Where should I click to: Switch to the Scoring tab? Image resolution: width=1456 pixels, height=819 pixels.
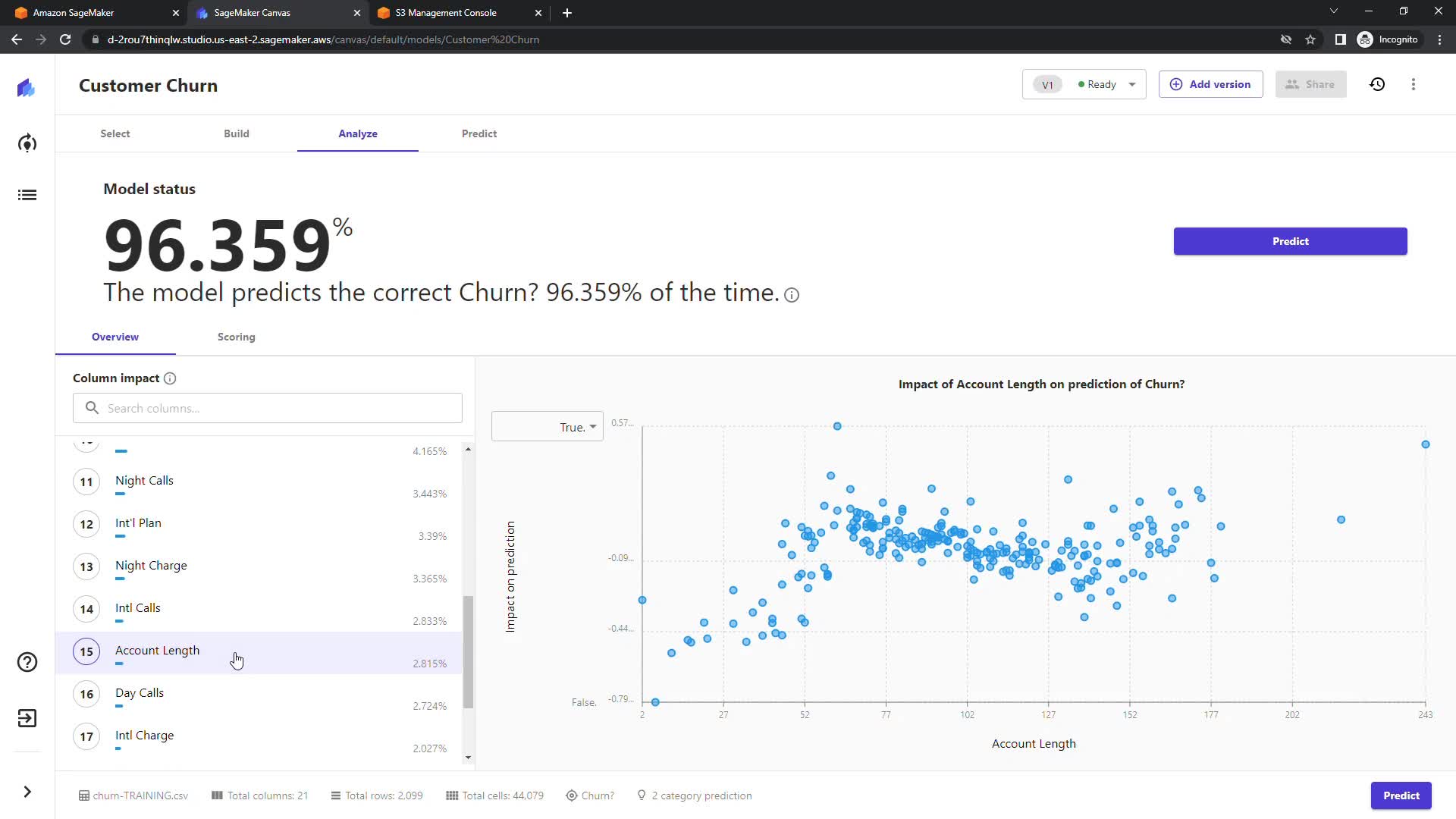pos(236,337)
